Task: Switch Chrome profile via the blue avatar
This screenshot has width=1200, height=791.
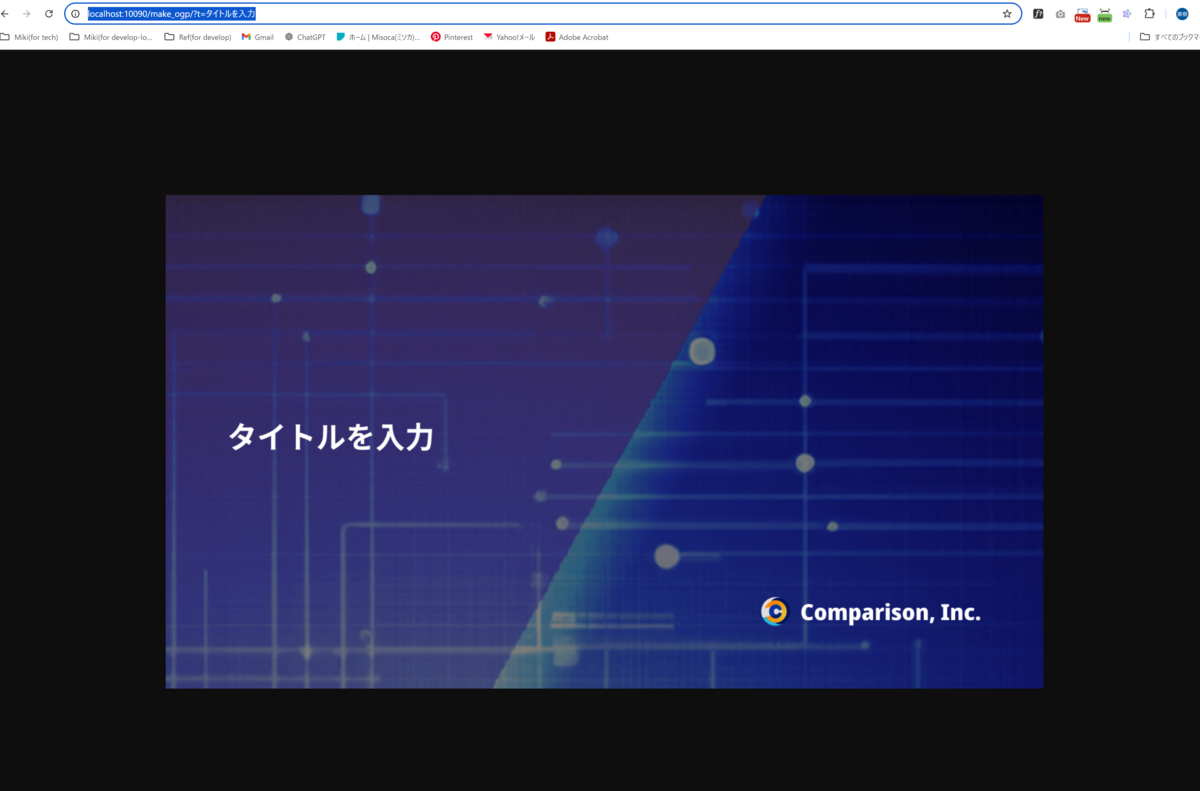Action: [x=1183, y=13]
